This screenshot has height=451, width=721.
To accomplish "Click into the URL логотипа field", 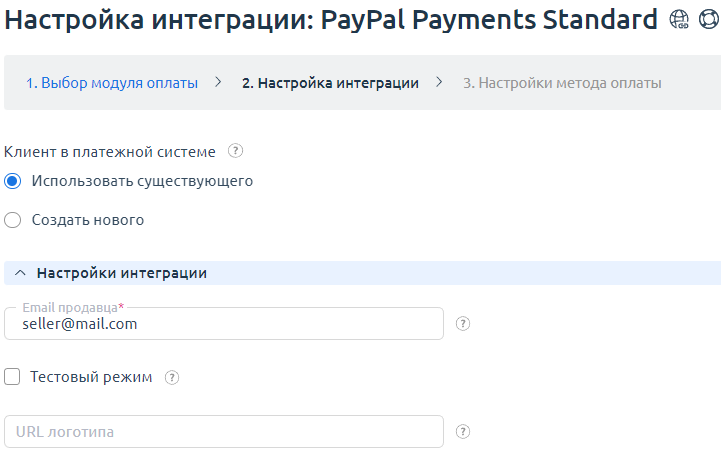I will point(224,432).
